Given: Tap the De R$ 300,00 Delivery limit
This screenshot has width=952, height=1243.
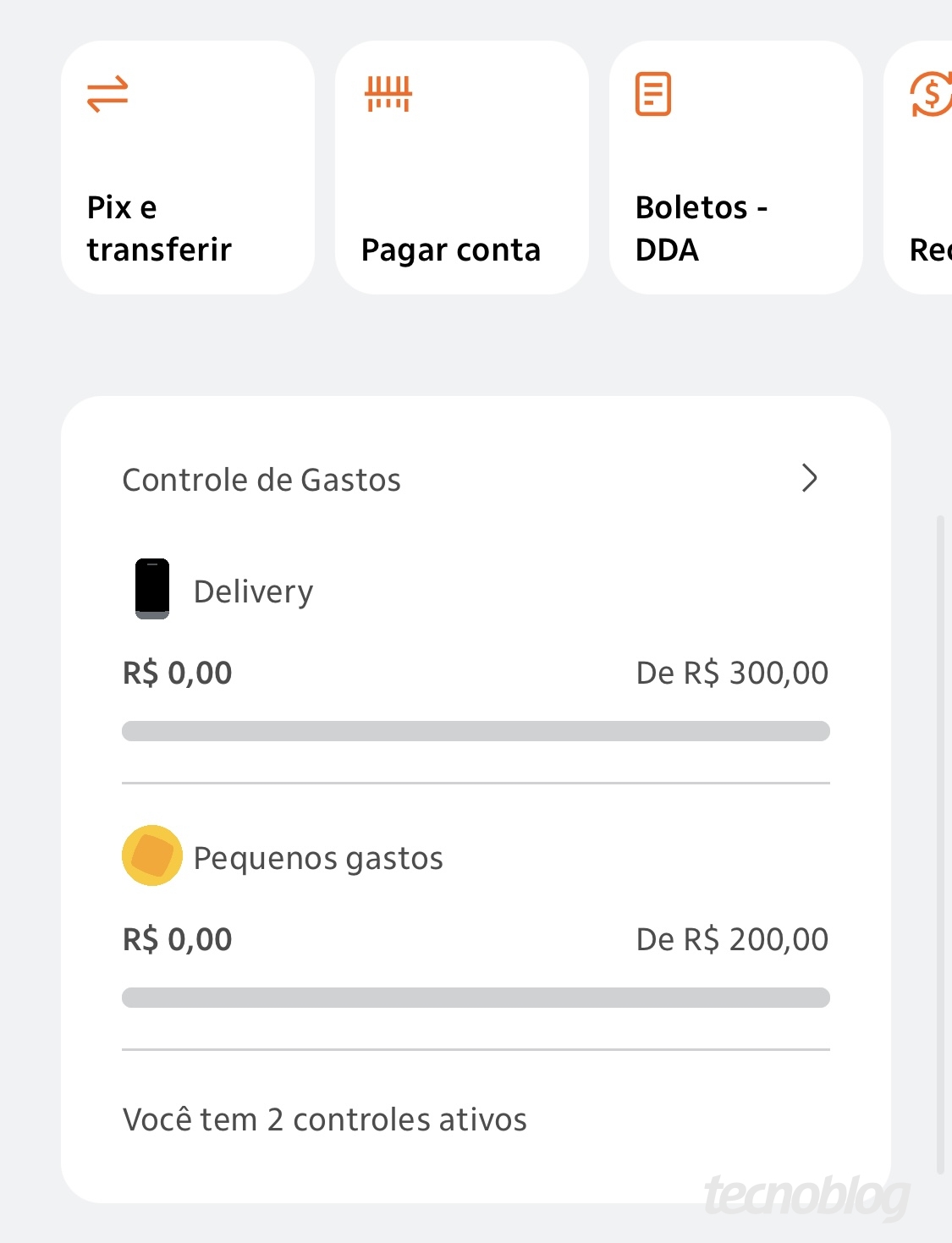Looking at the screenshot, I should [732, 673].
